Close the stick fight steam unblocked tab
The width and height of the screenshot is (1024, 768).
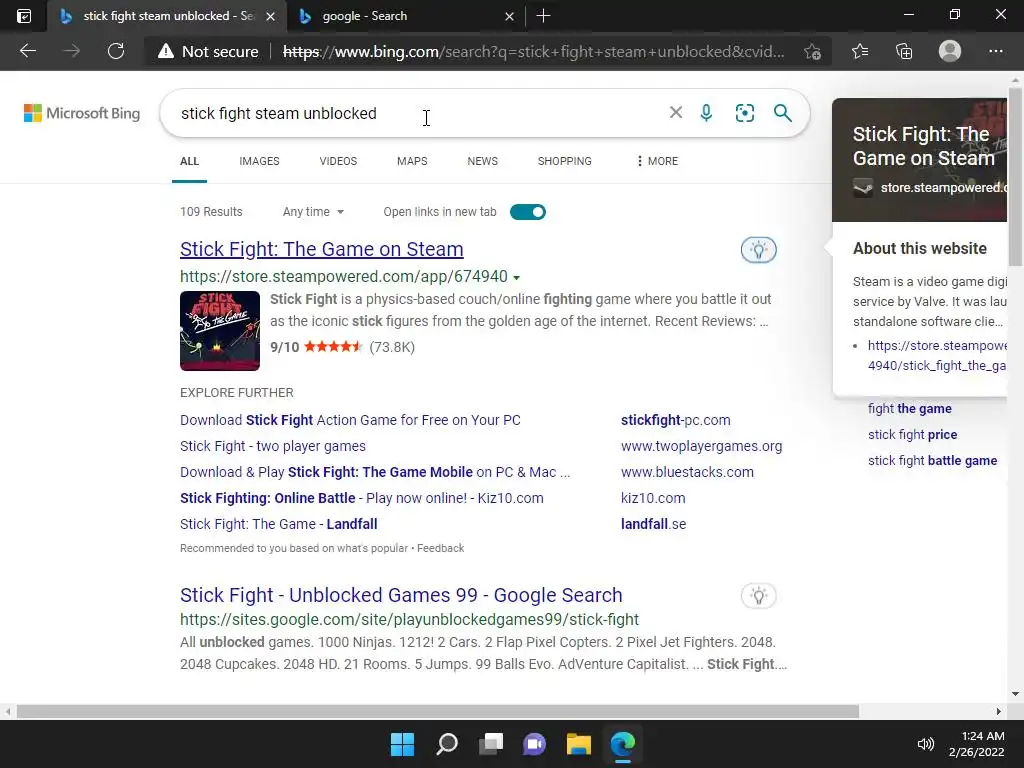pos(271,16)
